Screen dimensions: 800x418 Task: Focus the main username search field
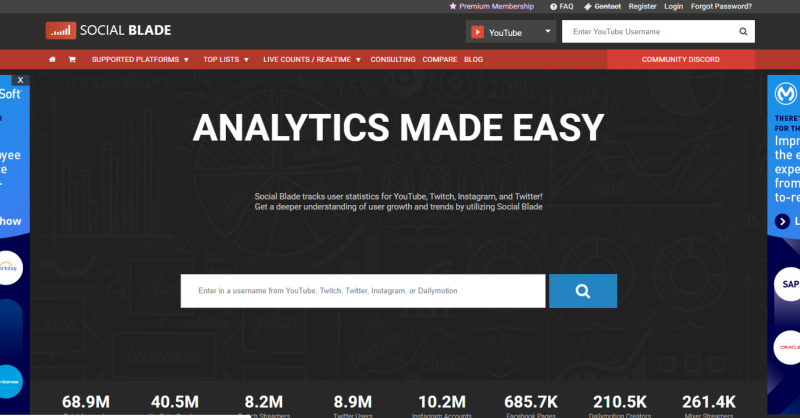363,291
